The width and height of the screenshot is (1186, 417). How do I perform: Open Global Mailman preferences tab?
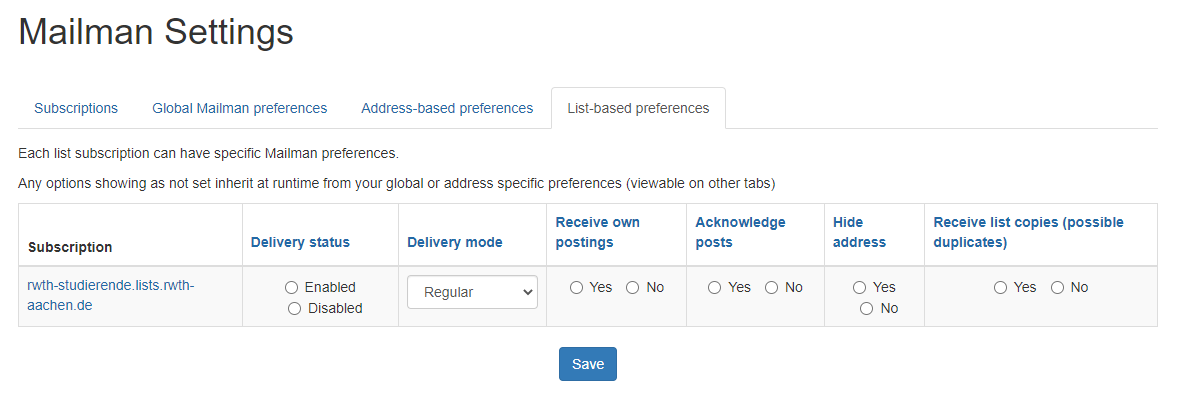239,108
